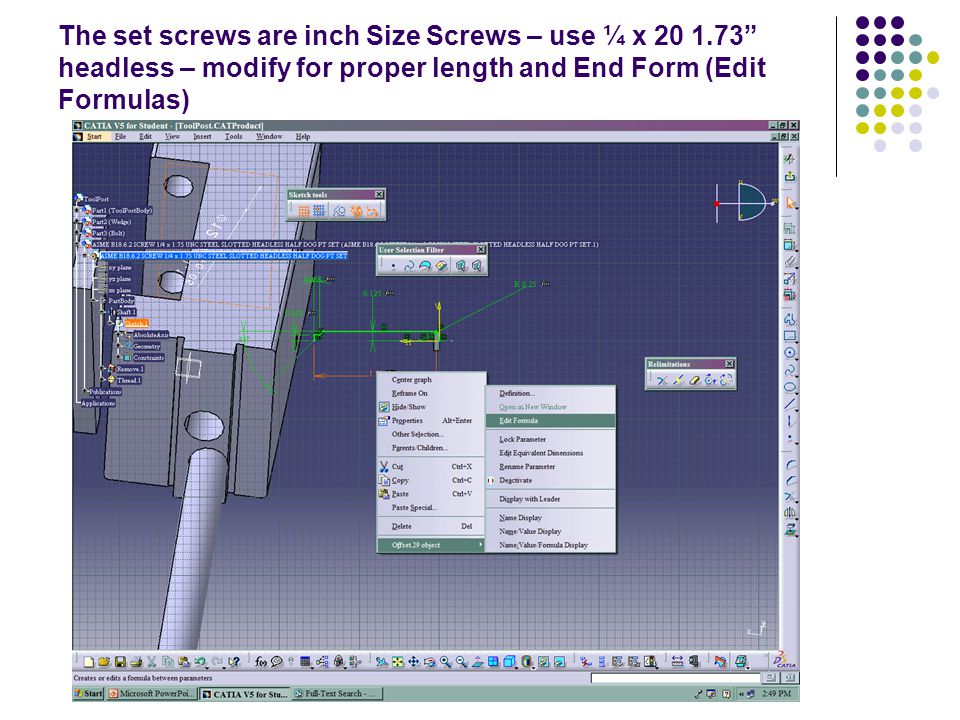
Task: Select the Point filter in User Selection Filter
Action: [x=393, y=266]
